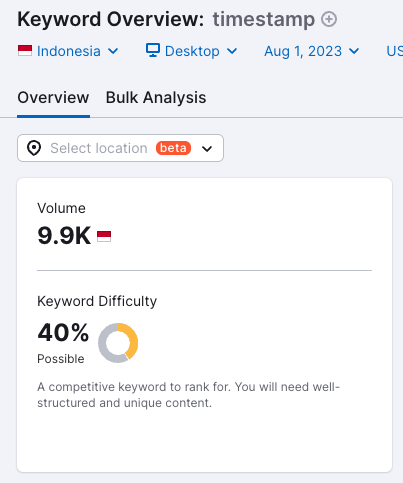Click the timestamp keyword in title
Image resolution: width=403 pixels, height=483 pixels.
click(x=264, y=19)
